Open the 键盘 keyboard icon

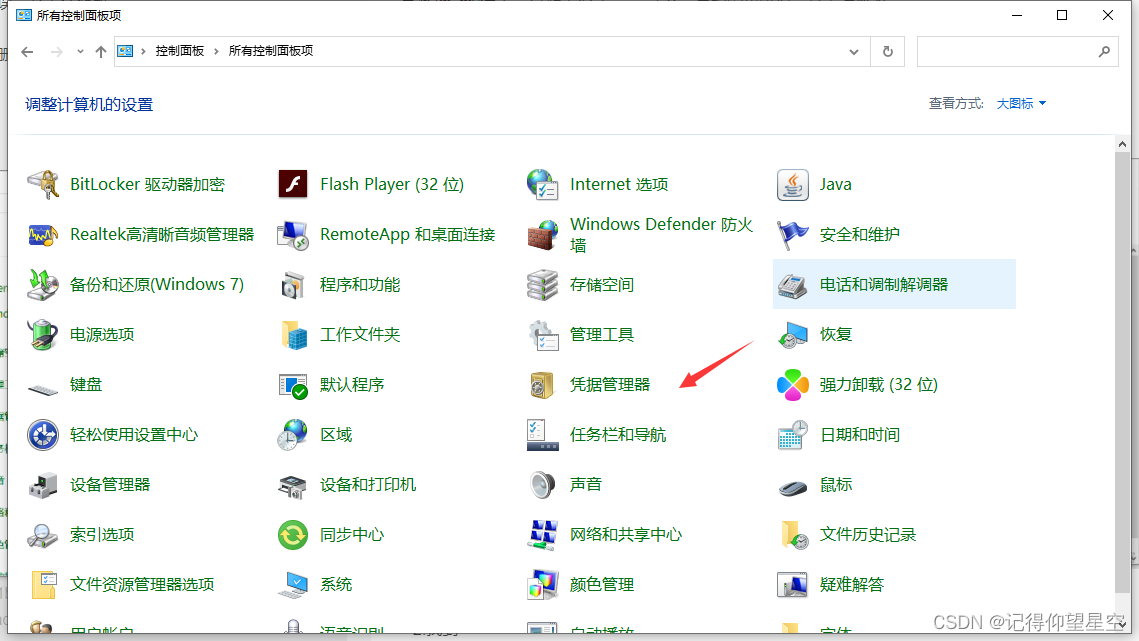pos(43,389)
